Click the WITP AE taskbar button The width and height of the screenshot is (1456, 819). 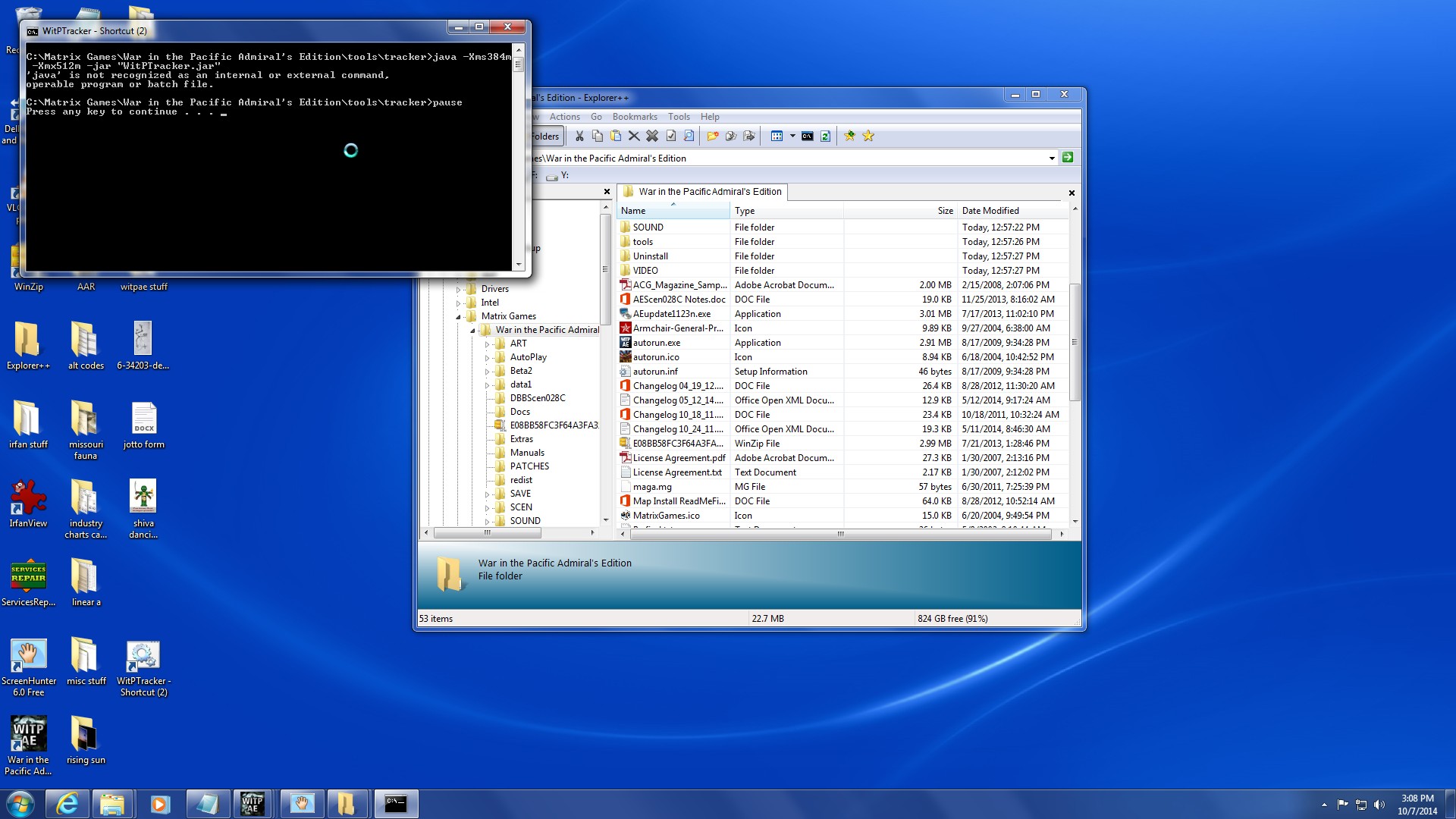click(x=253, y=804)
